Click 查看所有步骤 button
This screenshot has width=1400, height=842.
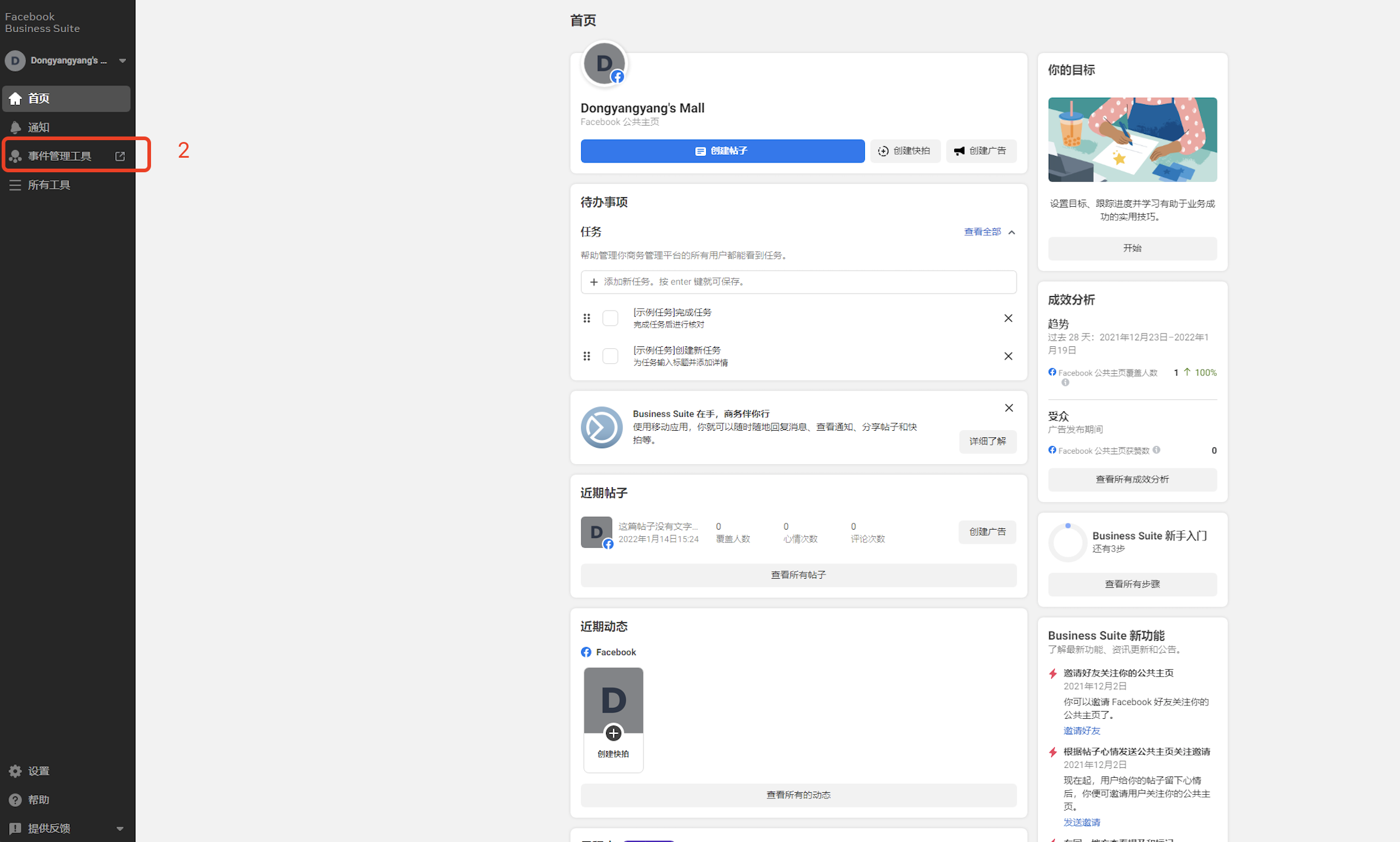1132,584
